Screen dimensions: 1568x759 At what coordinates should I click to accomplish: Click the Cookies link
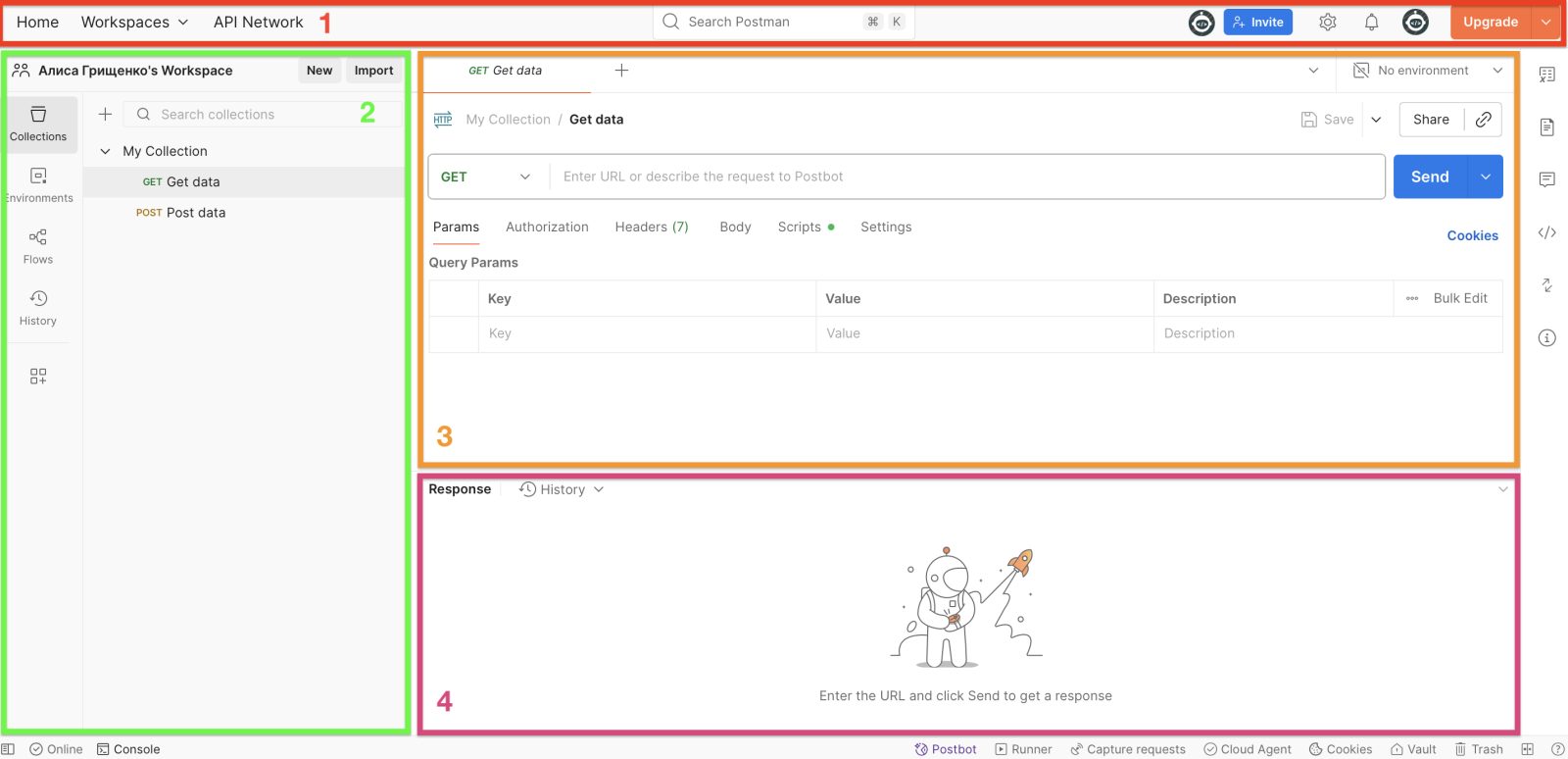coord(1472,235)
